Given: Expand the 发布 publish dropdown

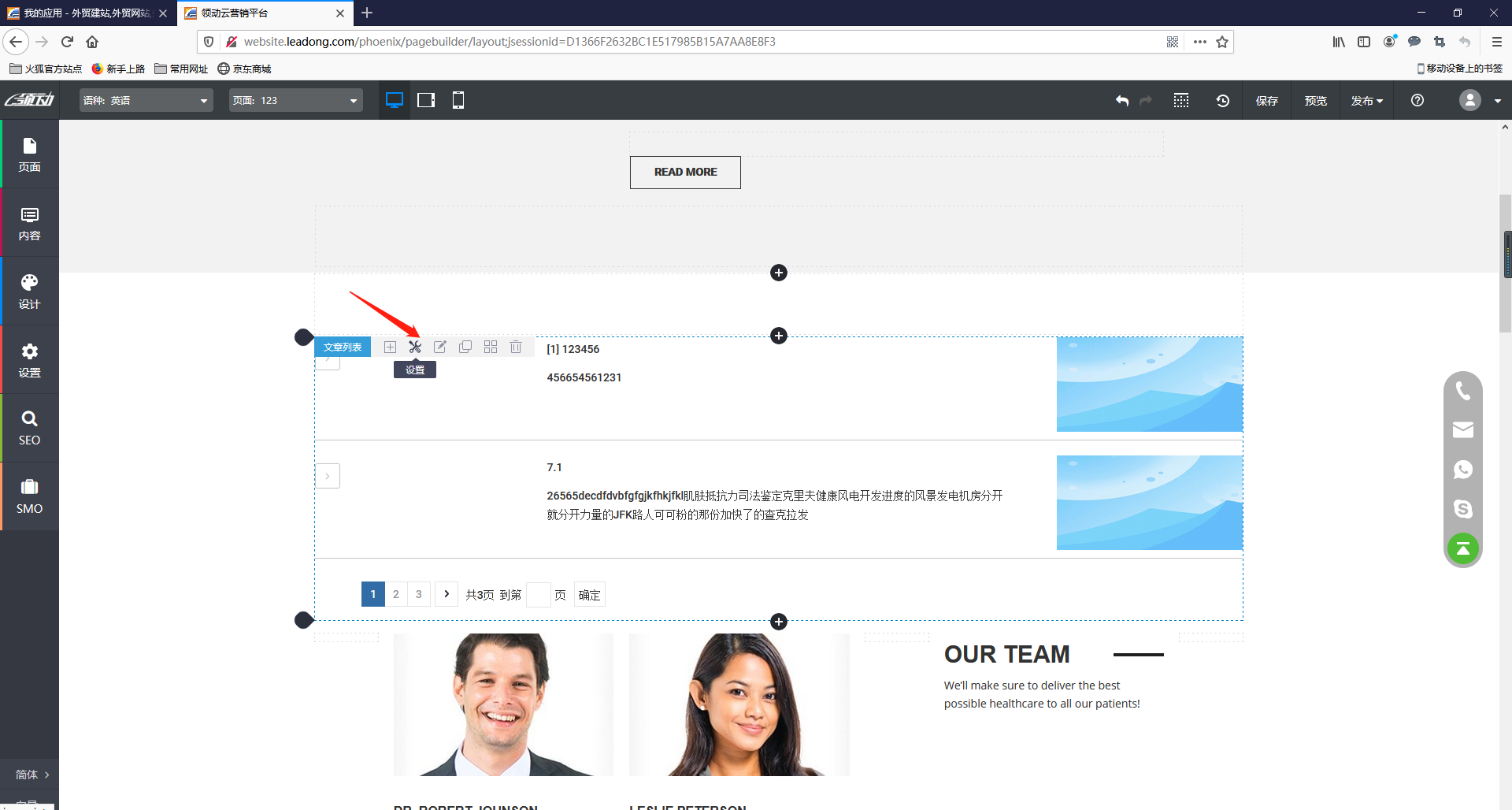Looking at the screenshot, I should click(x=1366, y=101).
